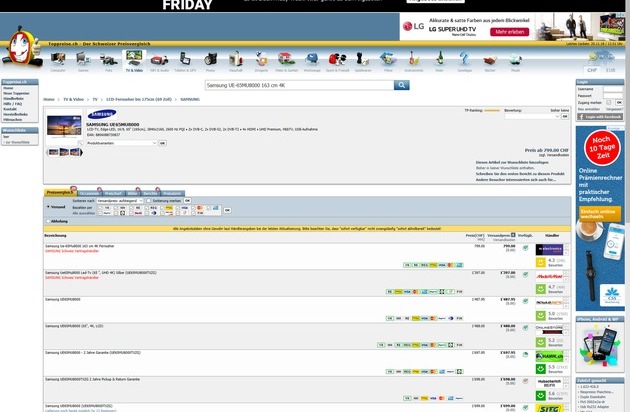Click the Username input field
The width and height of the screenshot is (630, 412).
[x=613, y=89]
